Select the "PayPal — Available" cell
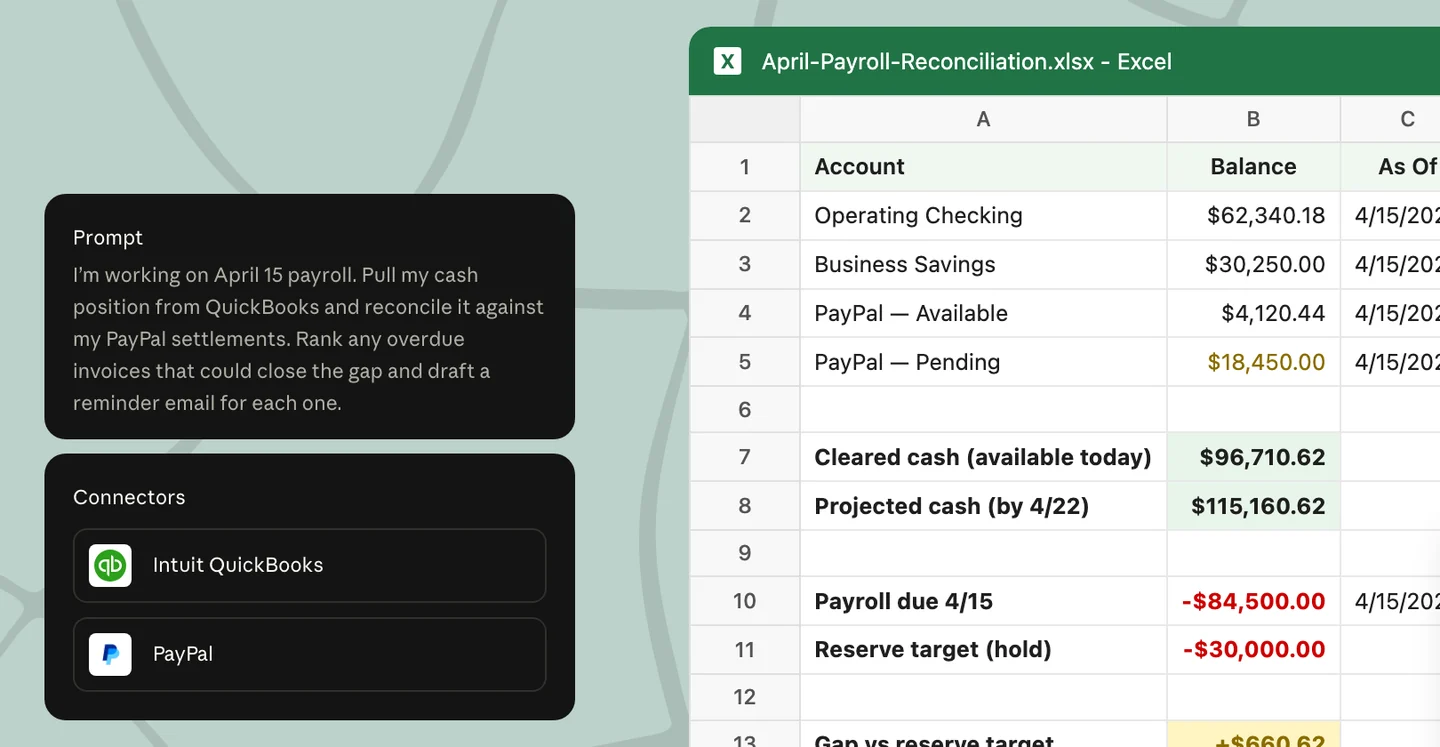 [x=983, y=314]
